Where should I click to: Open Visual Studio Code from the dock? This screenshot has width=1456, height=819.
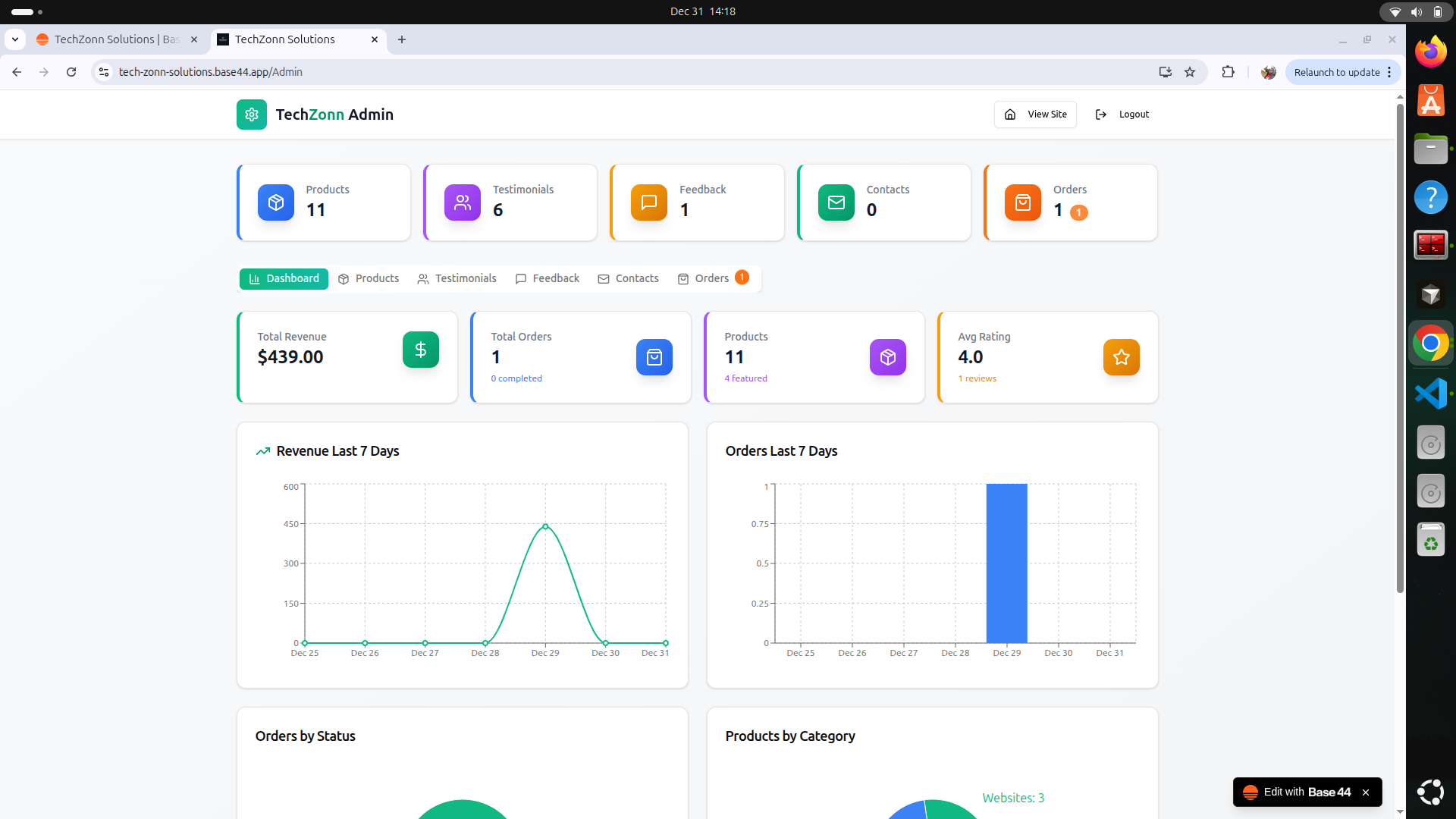[x=1431, y=394]
